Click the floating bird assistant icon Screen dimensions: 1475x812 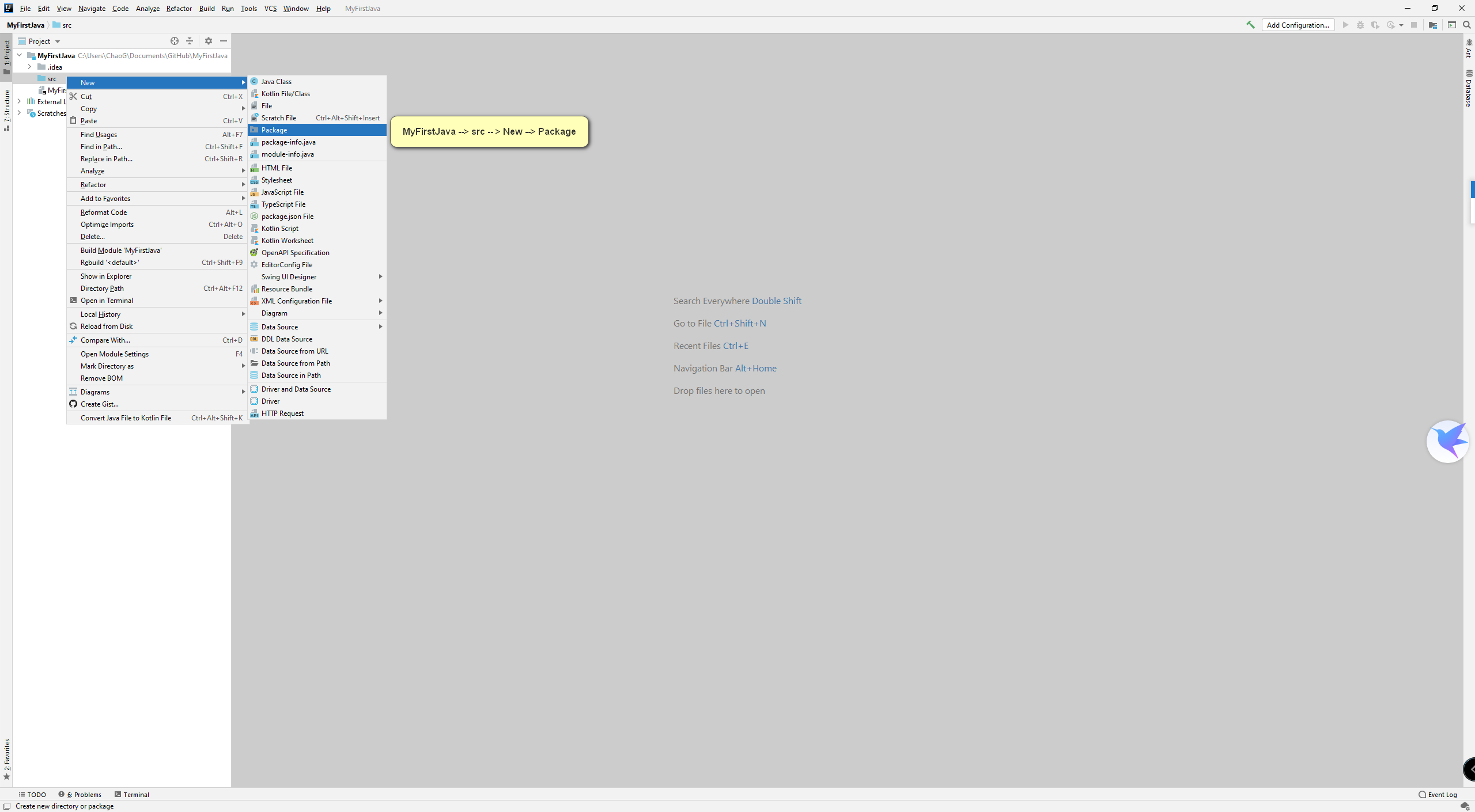pyautogui.click(x=1447, y=441)
